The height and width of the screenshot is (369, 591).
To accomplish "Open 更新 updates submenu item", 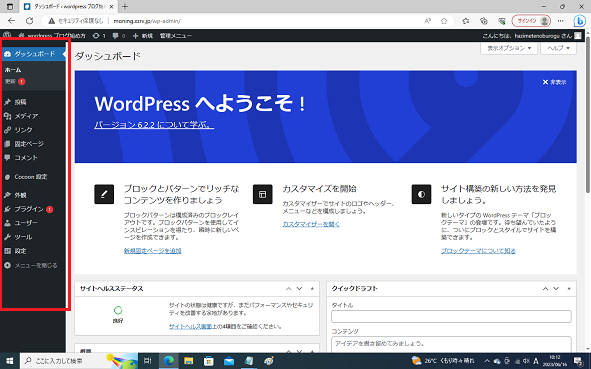I will tap(15, 81).
